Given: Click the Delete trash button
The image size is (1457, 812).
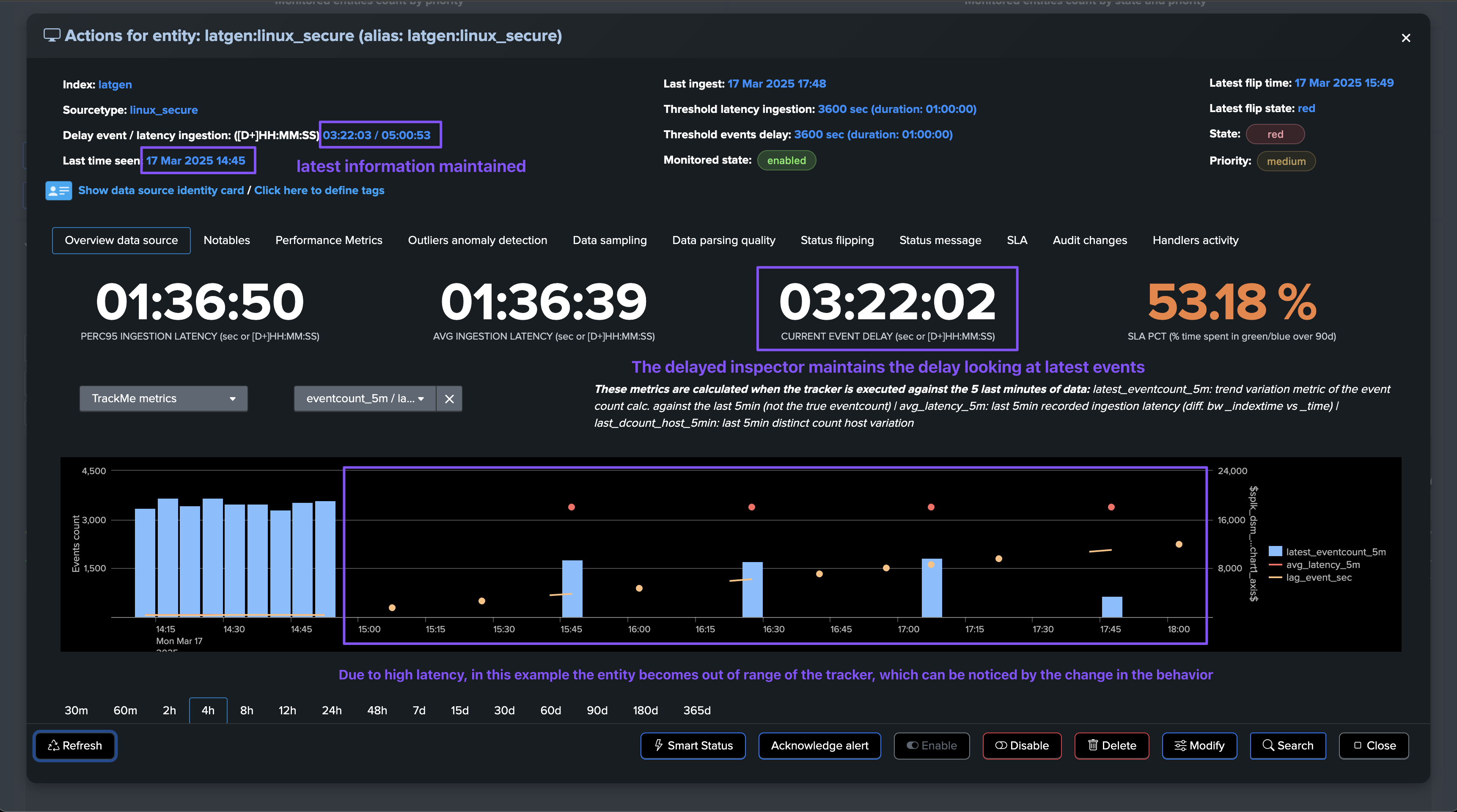Looking at the screenshot, I should 1111,746.
